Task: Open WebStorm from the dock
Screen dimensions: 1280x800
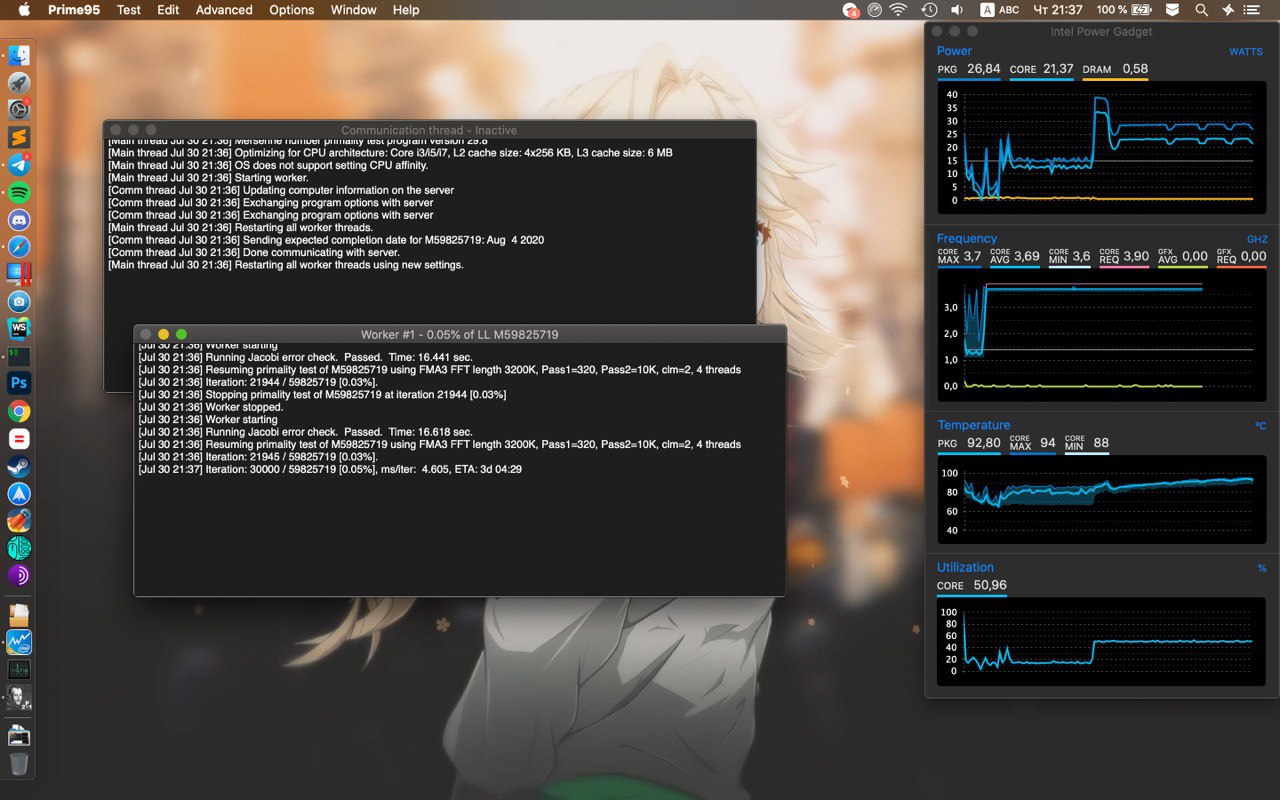Action: pos(19,328)
